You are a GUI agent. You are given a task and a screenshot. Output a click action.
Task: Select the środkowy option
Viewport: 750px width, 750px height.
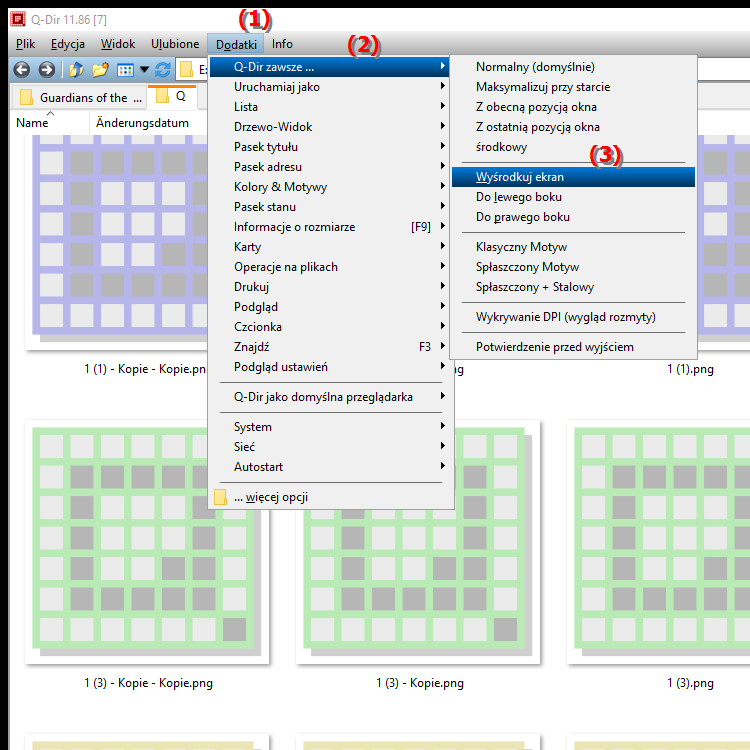tap(573, 147)
